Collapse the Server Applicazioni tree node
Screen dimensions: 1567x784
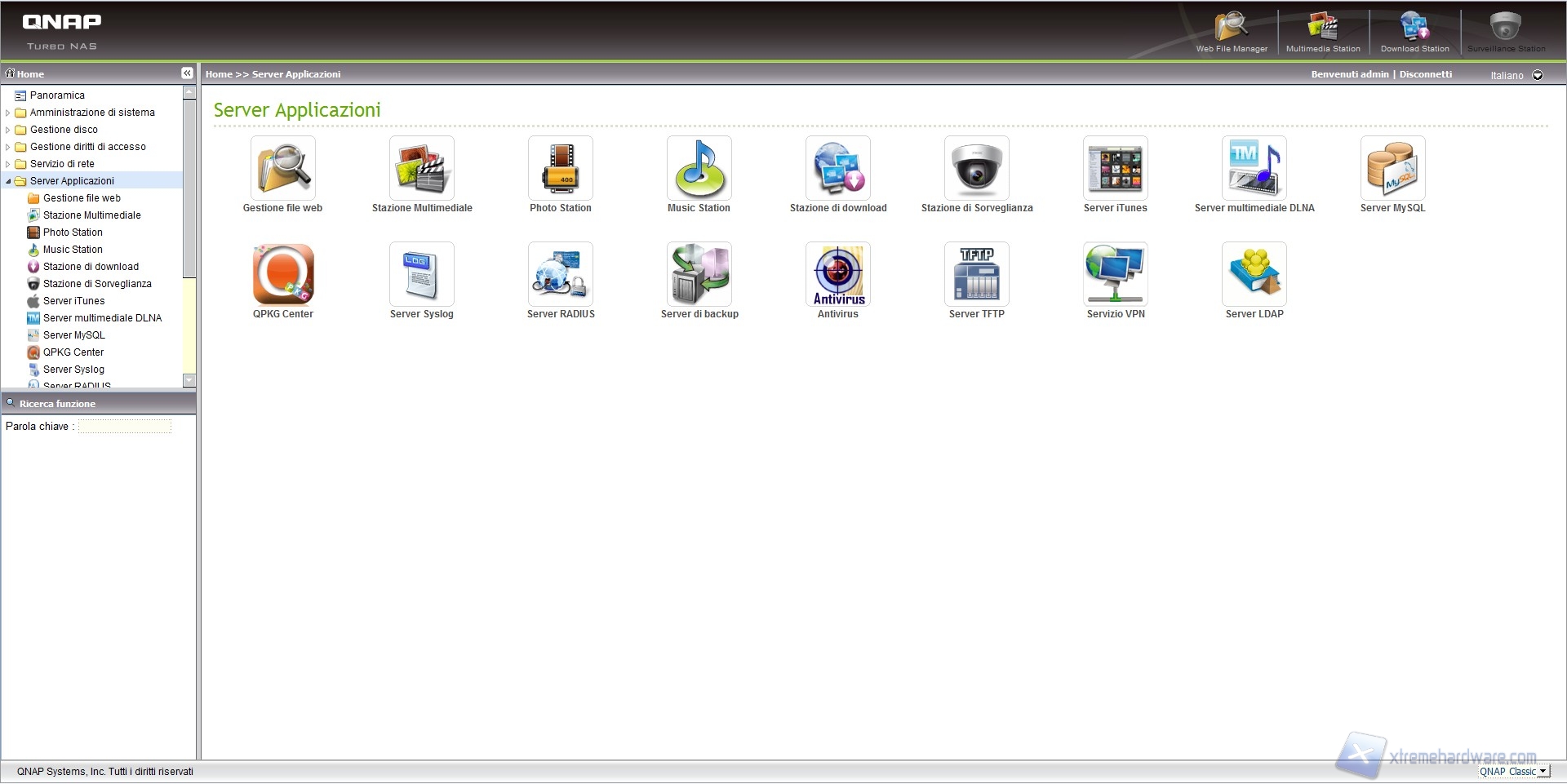point(8,181)
